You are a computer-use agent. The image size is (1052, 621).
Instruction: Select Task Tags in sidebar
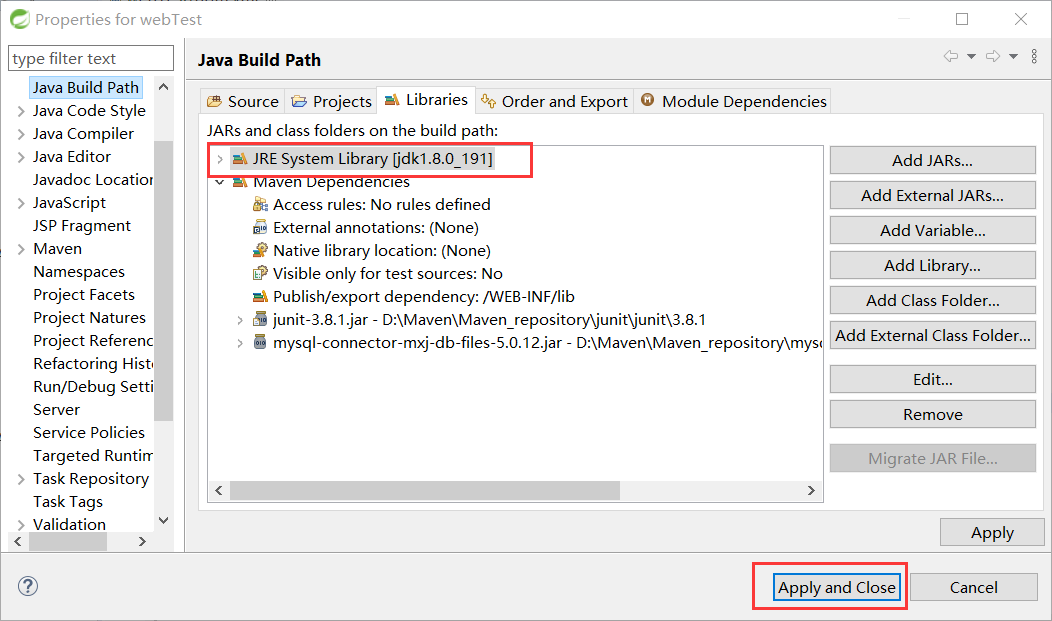pos(68,502)
